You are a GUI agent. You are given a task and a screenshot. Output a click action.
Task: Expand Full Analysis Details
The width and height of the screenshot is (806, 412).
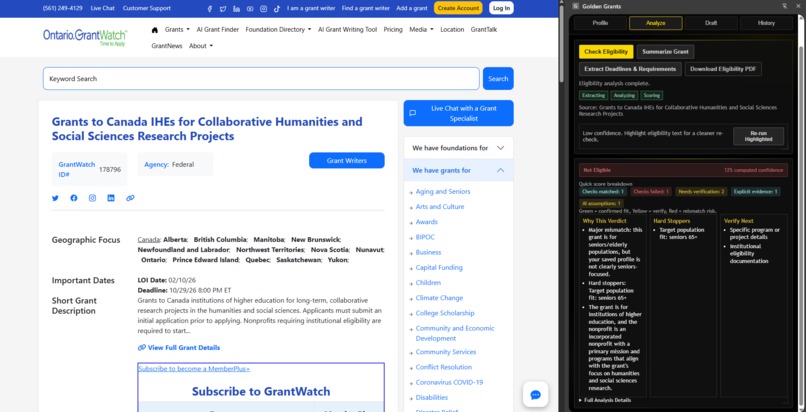(x=607, y=400)
